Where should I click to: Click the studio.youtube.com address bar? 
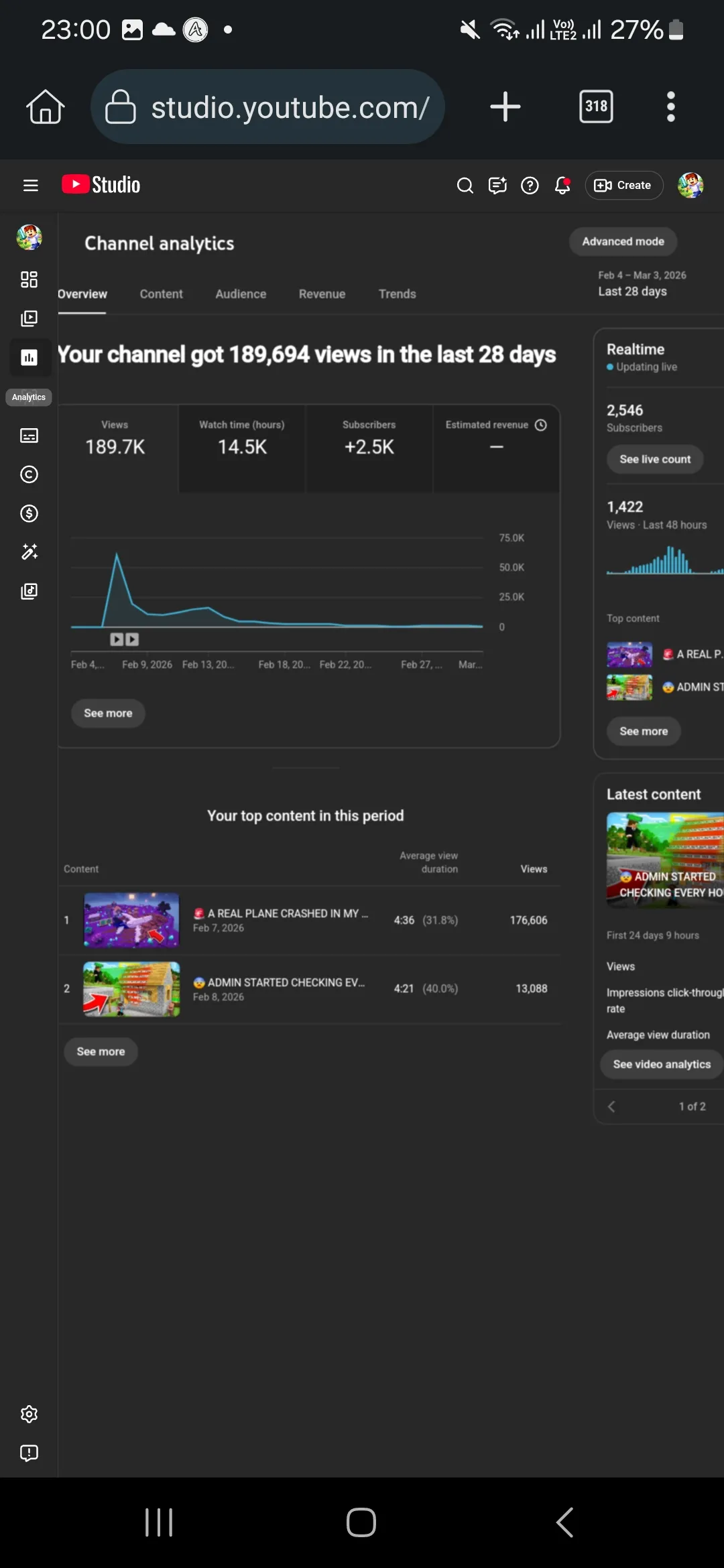click(267, 107)
